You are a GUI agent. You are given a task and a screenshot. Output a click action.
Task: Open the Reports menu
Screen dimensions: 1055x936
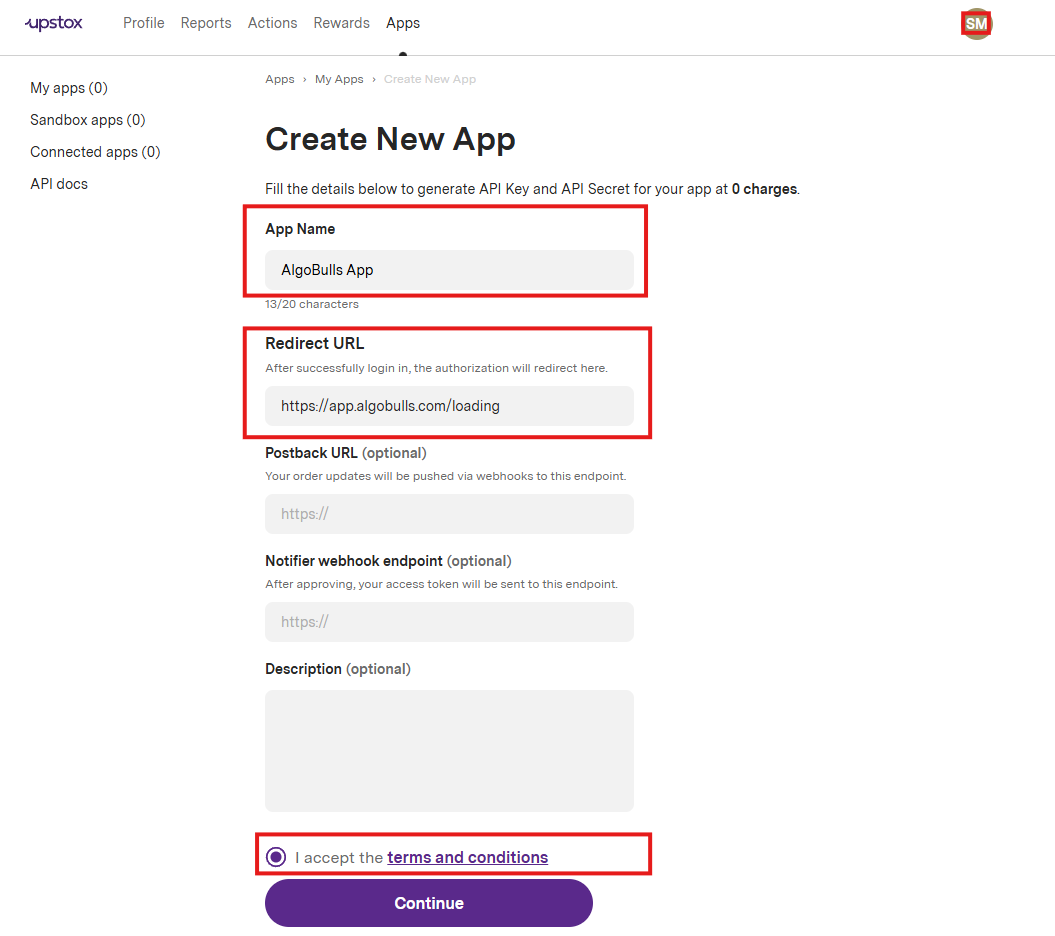point(206,23)
